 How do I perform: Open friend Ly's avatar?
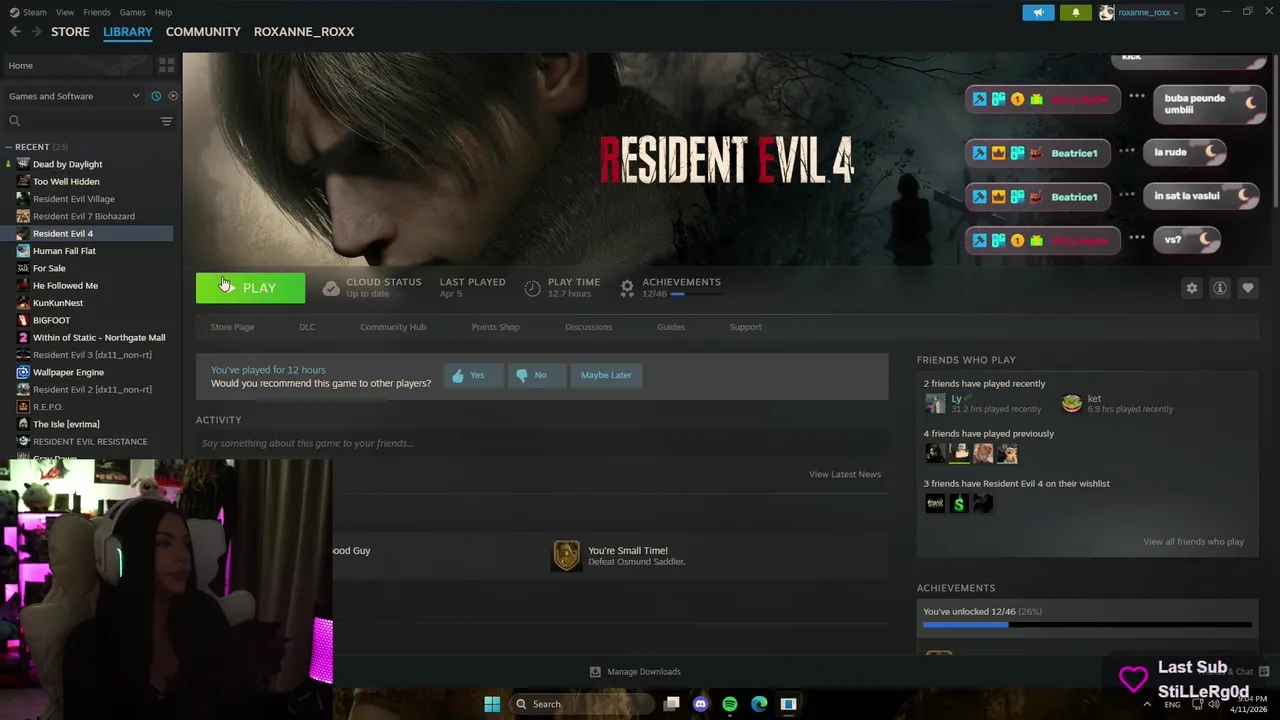(935, 403)
